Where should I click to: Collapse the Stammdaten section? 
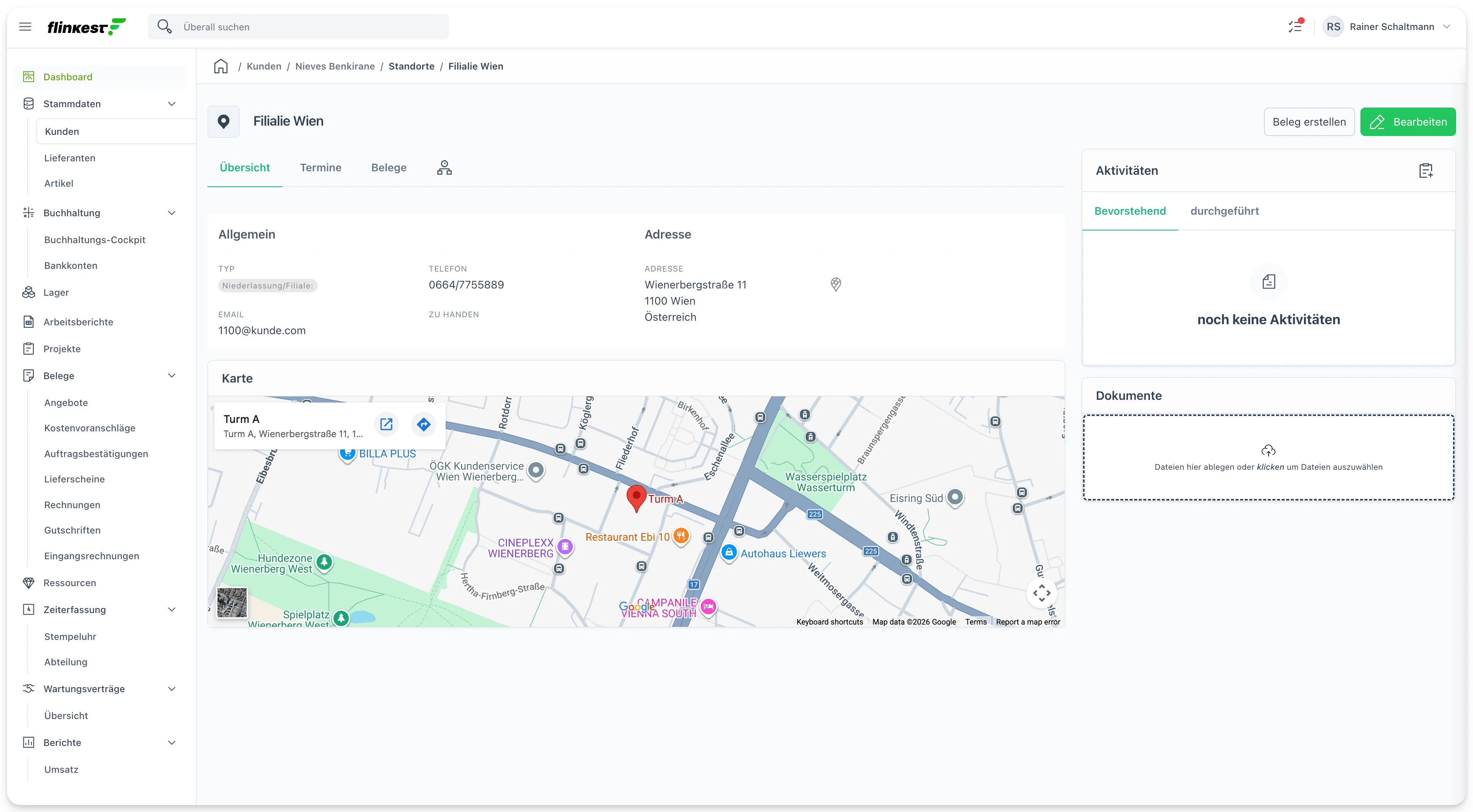coord(172,103)
